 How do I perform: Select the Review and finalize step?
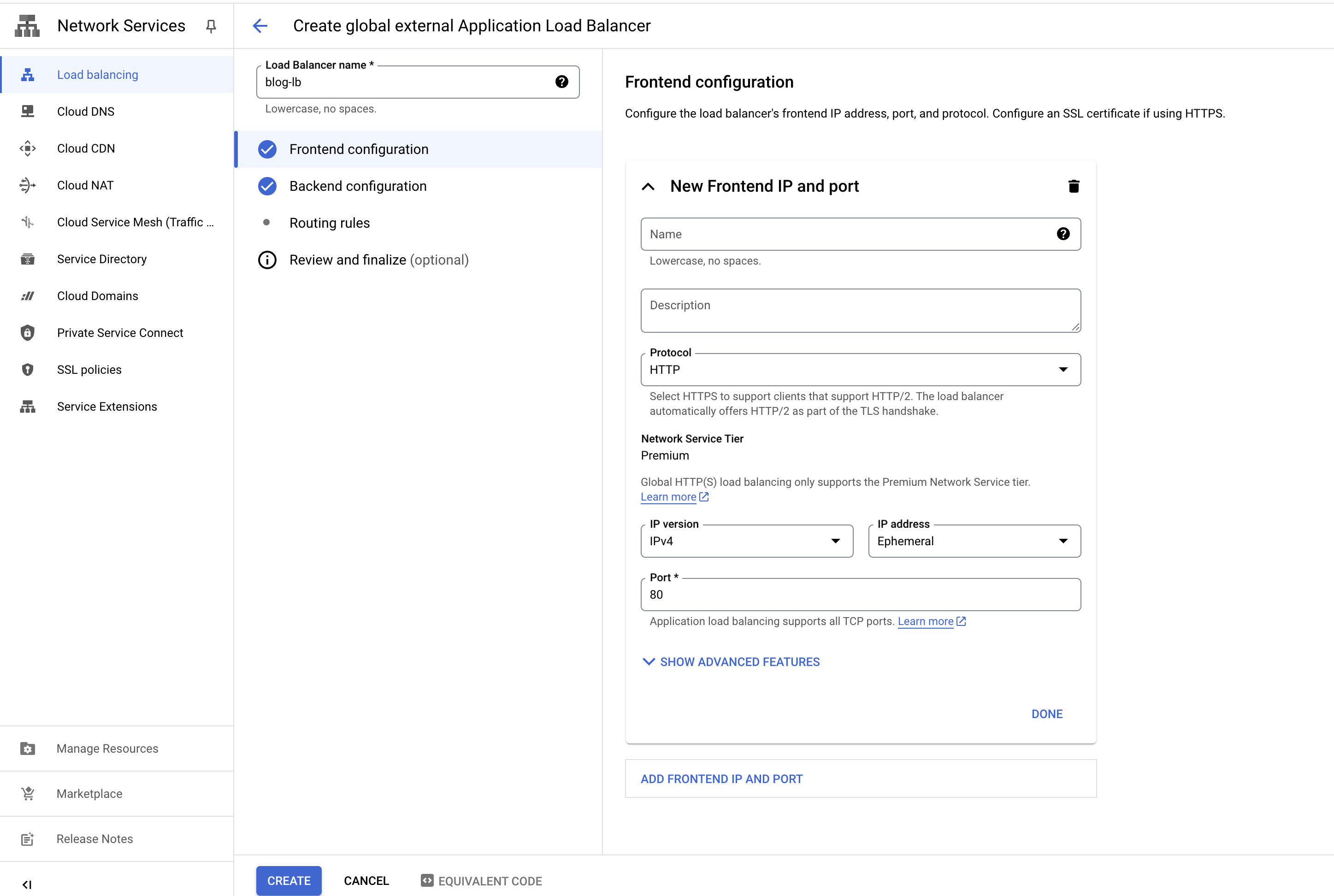pos(419,260)
